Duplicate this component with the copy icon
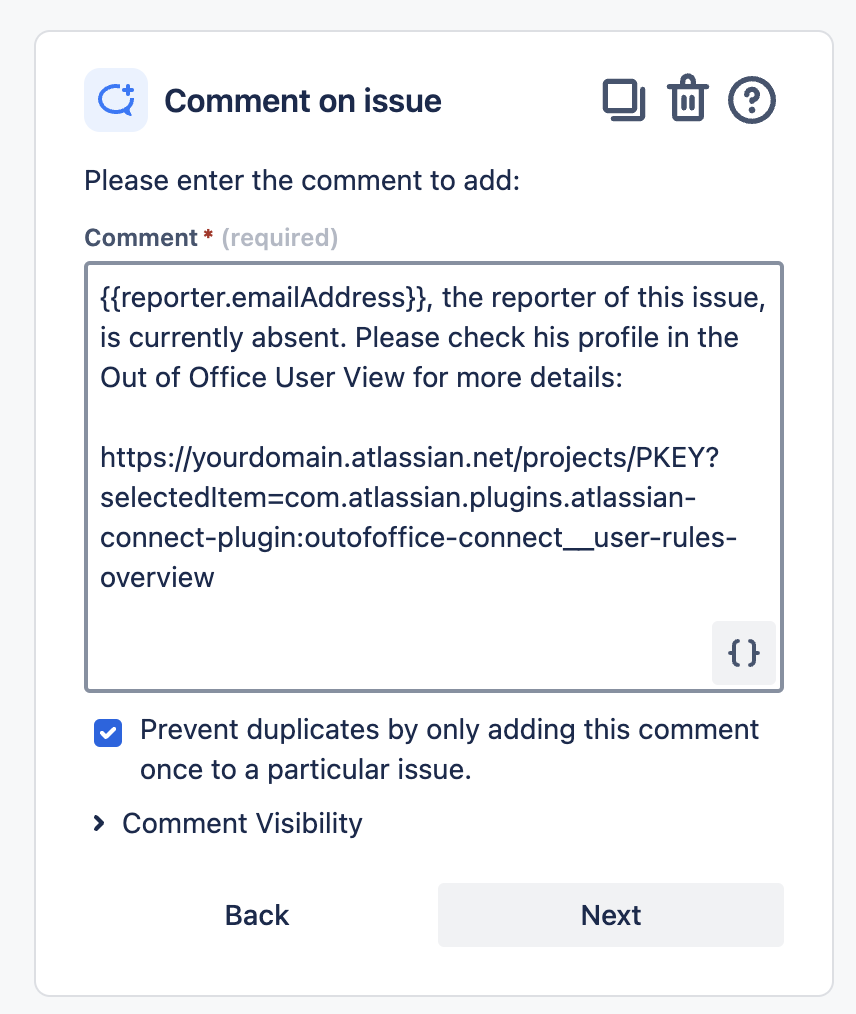 tap(624, 100)
